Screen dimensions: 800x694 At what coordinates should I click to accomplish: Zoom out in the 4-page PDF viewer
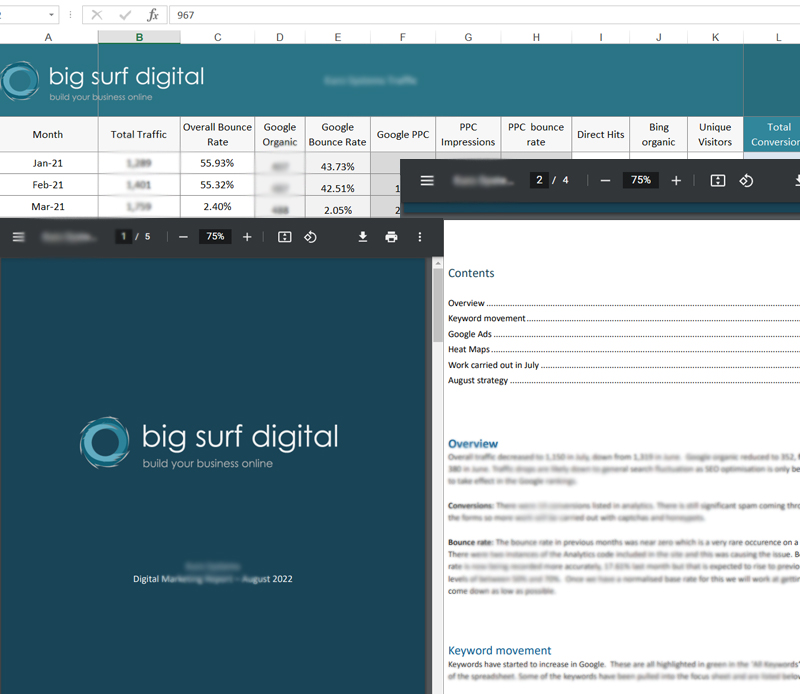pos(605,181)
